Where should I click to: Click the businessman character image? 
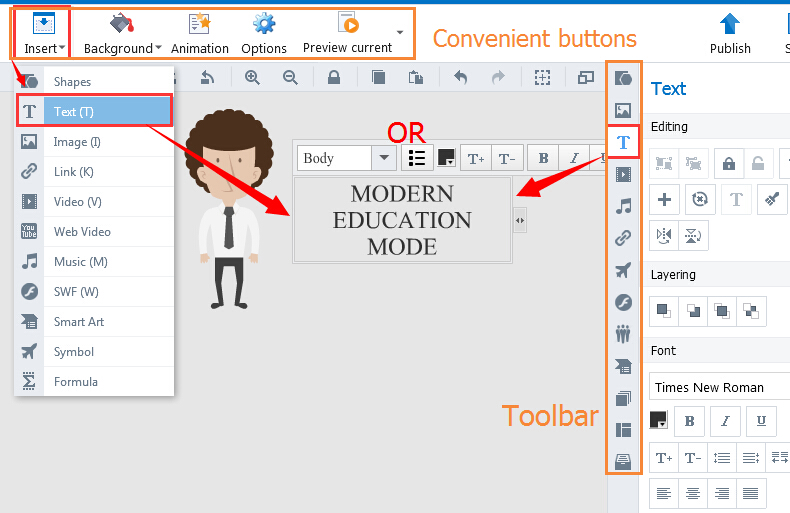point(229,208)
